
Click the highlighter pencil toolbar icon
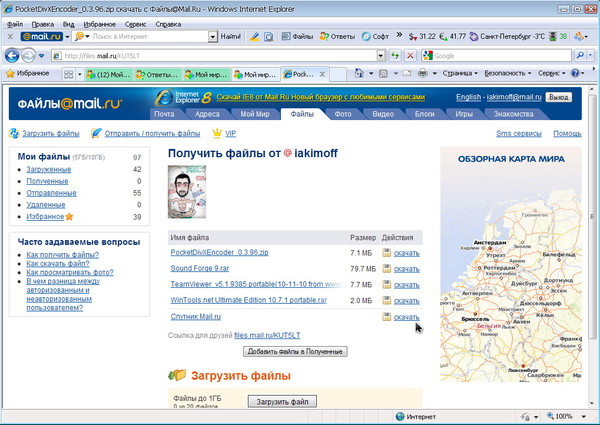254,37
